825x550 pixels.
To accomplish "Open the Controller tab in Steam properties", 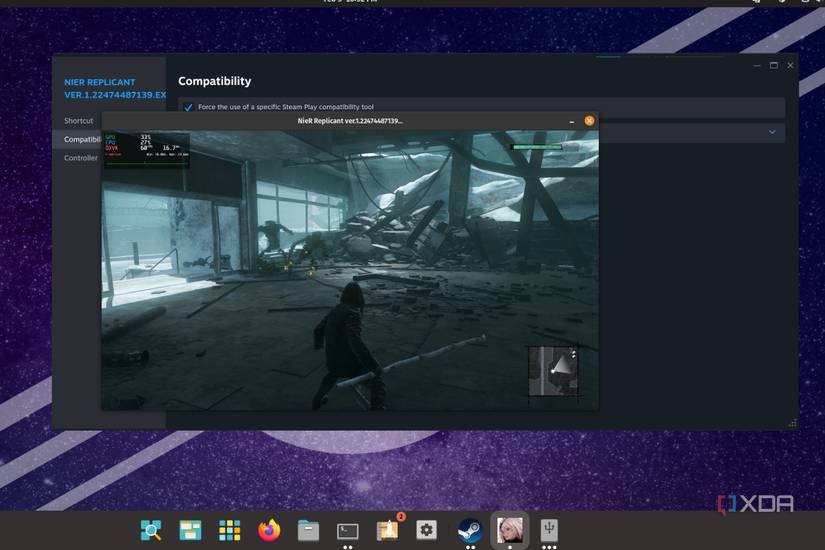I will point(81,158).
